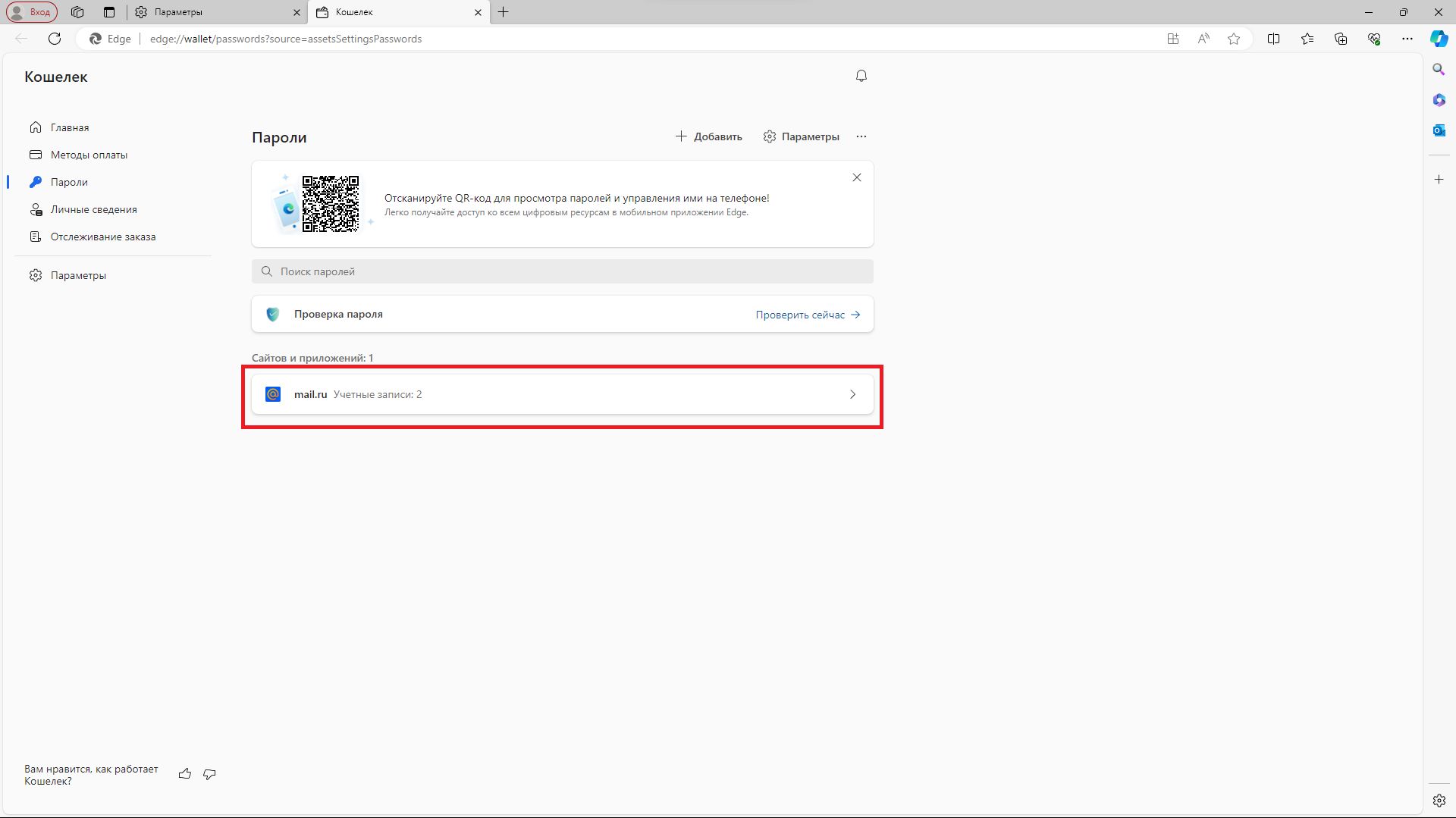Click the Split screen icon in toolbar
The image size is (1456, 818).
1273,39
